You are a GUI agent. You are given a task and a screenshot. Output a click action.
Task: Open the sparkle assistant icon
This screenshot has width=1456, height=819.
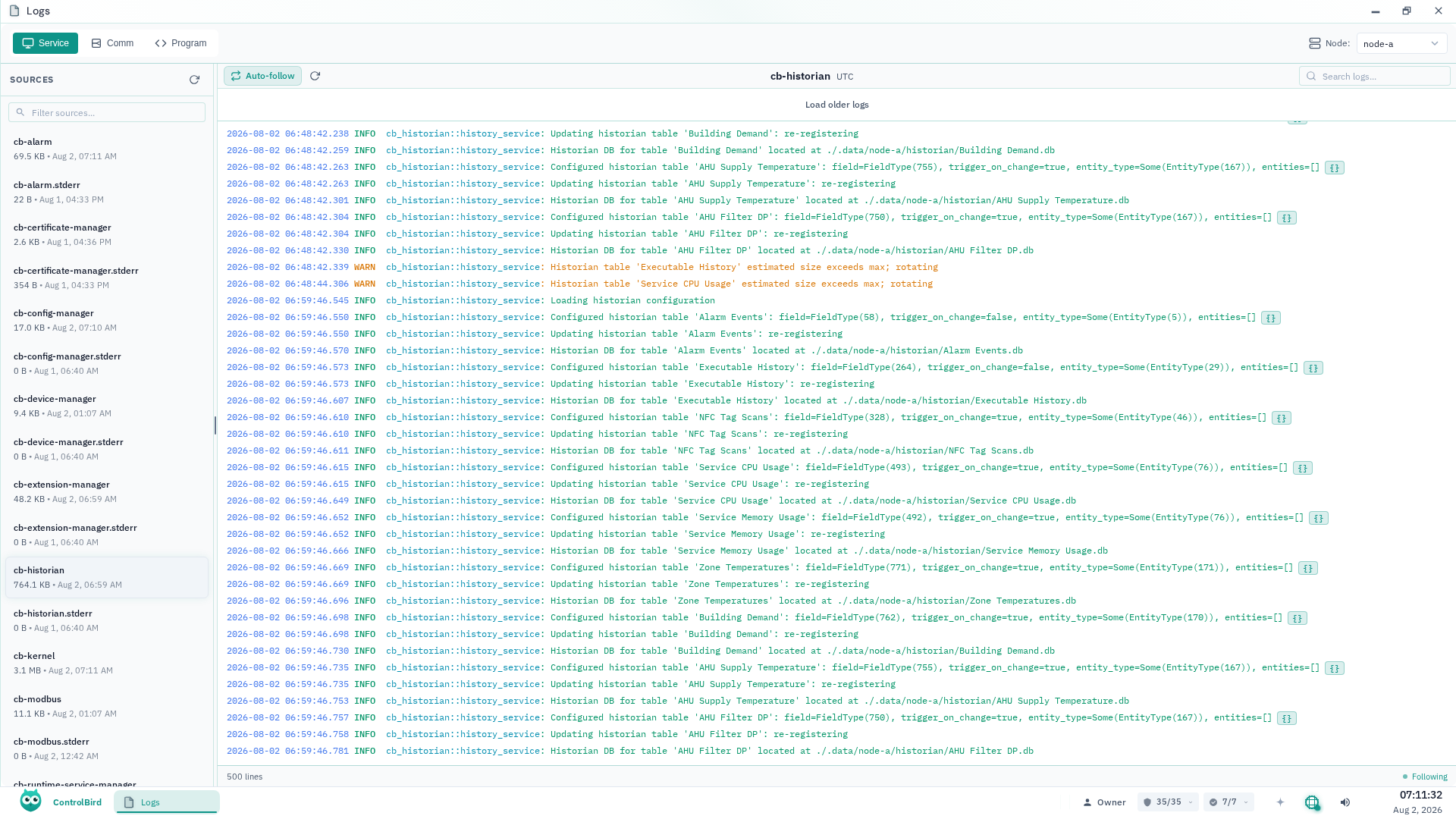(1280, 802)
